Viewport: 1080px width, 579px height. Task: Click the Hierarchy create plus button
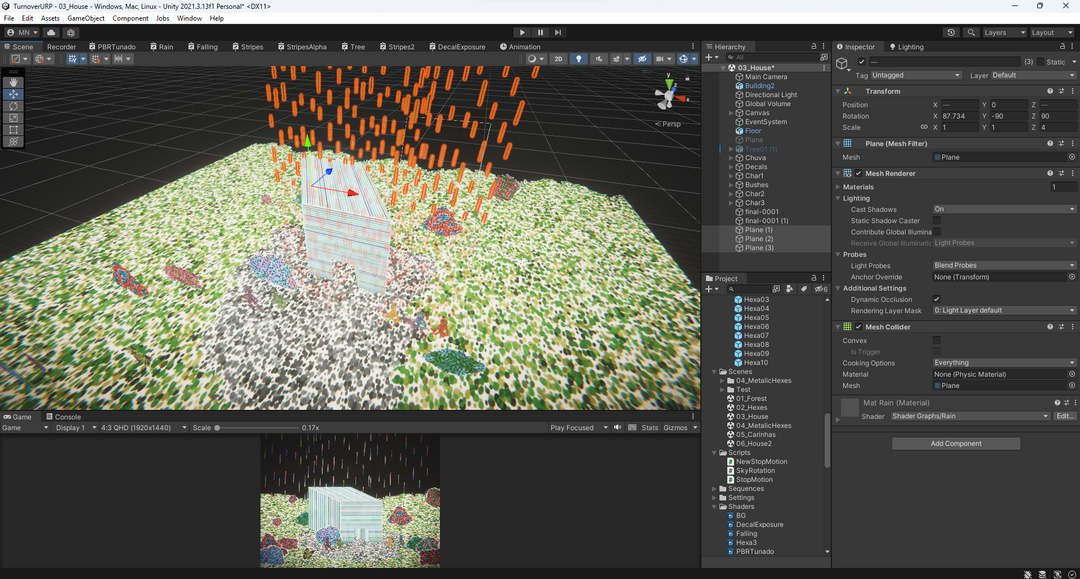709,57
